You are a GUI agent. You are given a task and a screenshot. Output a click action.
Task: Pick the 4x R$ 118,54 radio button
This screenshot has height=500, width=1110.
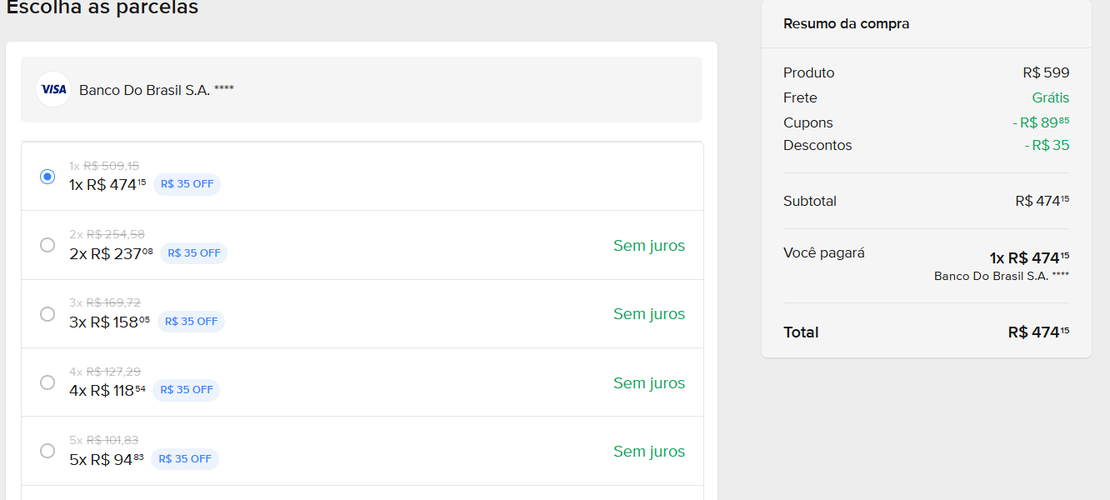pyautogui.click(x=47, y=382)
